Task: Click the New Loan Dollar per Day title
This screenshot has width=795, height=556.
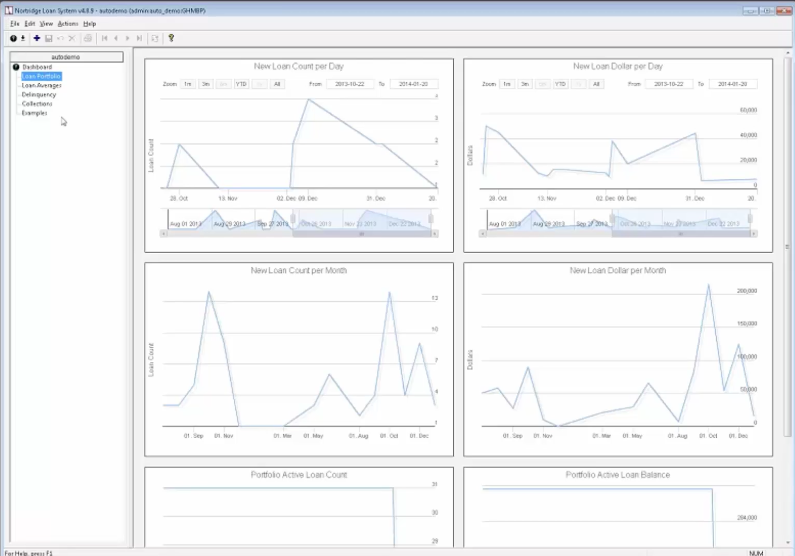Action: [x=618, y=66]
